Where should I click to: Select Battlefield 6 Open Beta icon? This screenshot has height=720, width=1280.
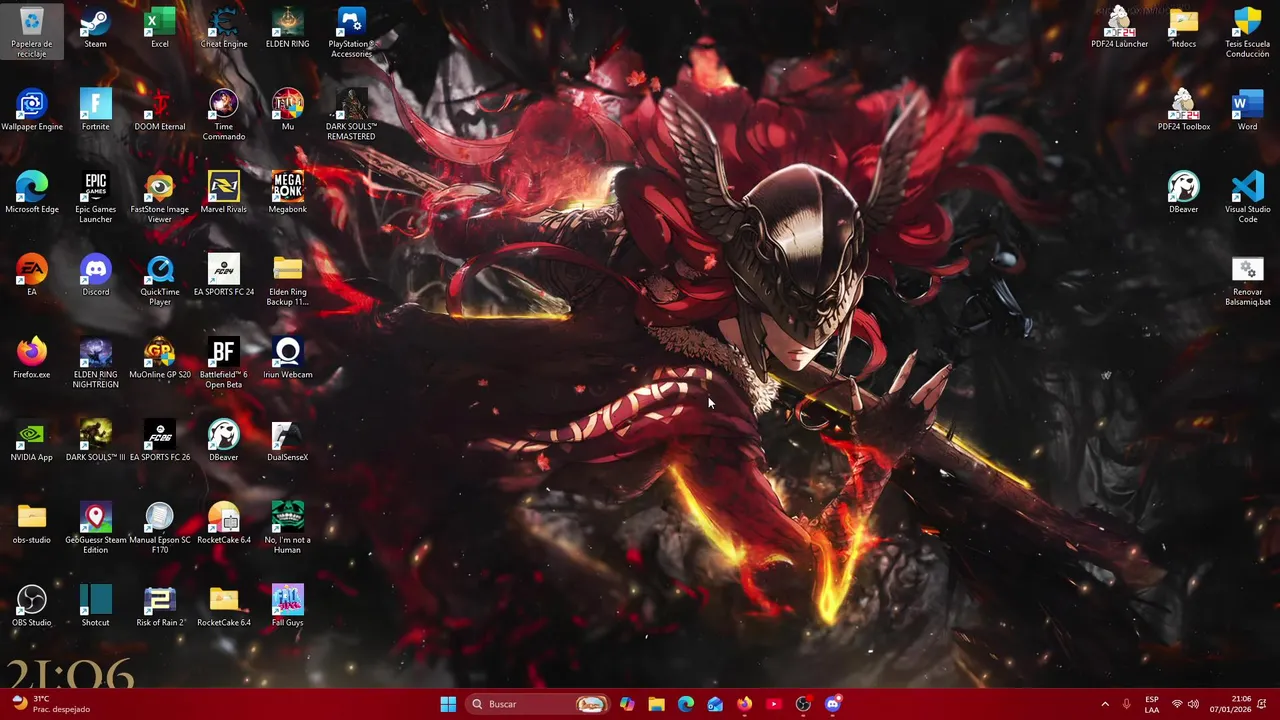click(x=224, y=363)
